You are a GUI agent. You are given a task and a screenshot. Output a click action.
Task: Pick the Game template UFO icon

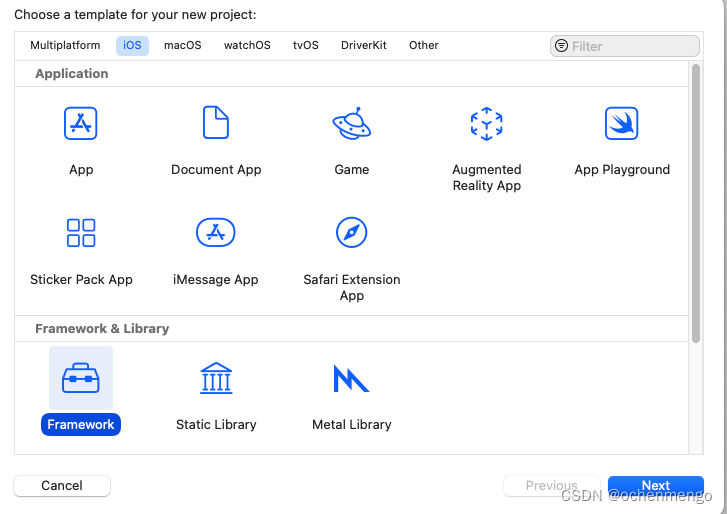pyautogui.click(x=351, y=123)
